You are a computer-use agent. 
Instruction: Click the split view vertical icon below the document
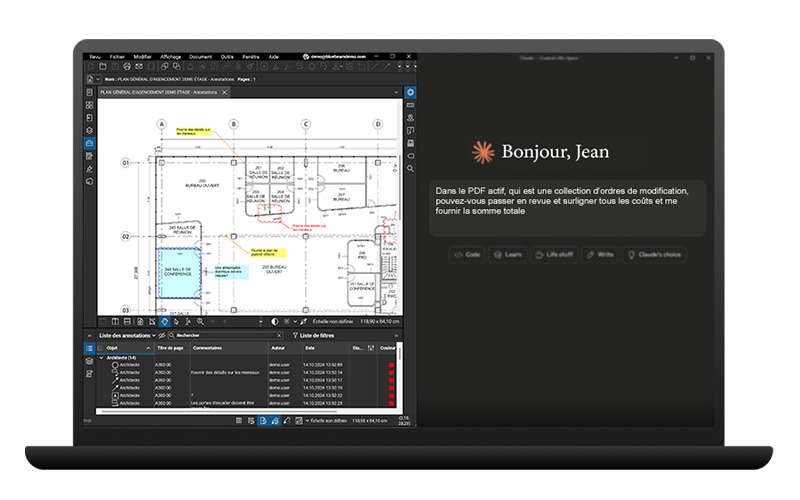tap(115, 321)
